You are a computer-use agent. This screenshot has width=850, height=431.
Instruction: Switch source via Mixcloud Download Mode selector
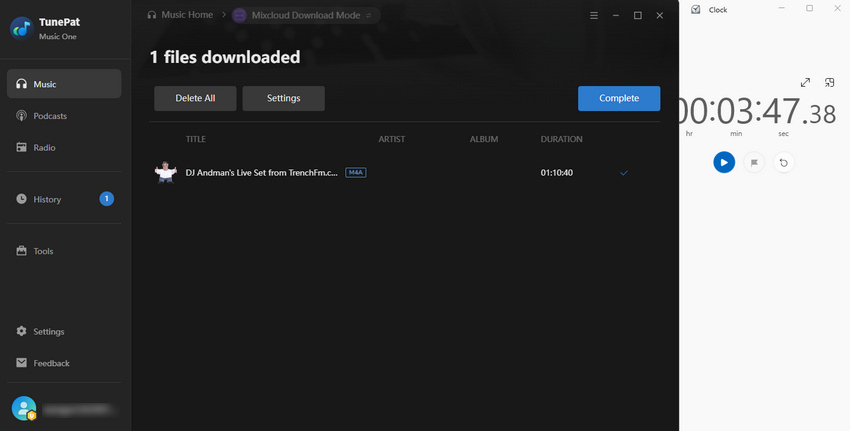306,15
